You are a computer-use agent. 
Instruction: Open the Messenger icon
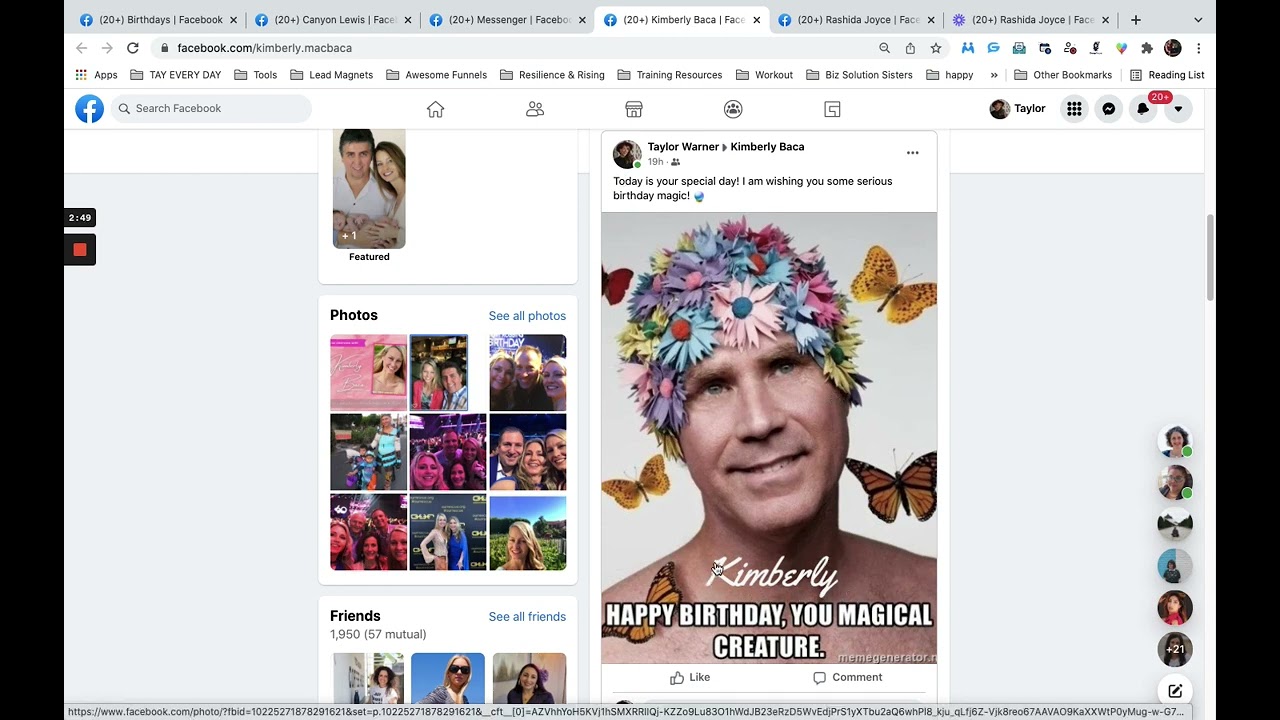coord(1109,109)
